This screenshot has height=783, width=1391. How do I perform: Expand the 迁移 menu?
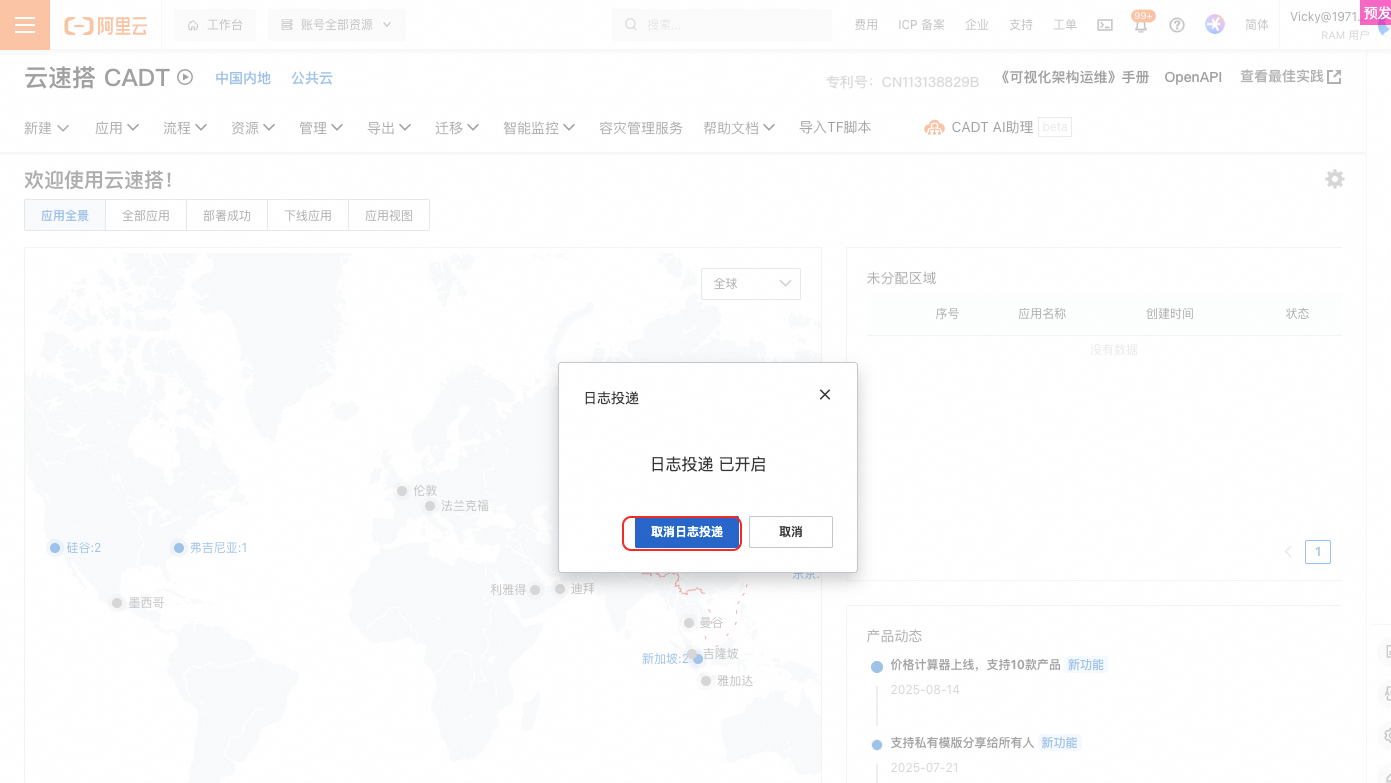point(457,128)
